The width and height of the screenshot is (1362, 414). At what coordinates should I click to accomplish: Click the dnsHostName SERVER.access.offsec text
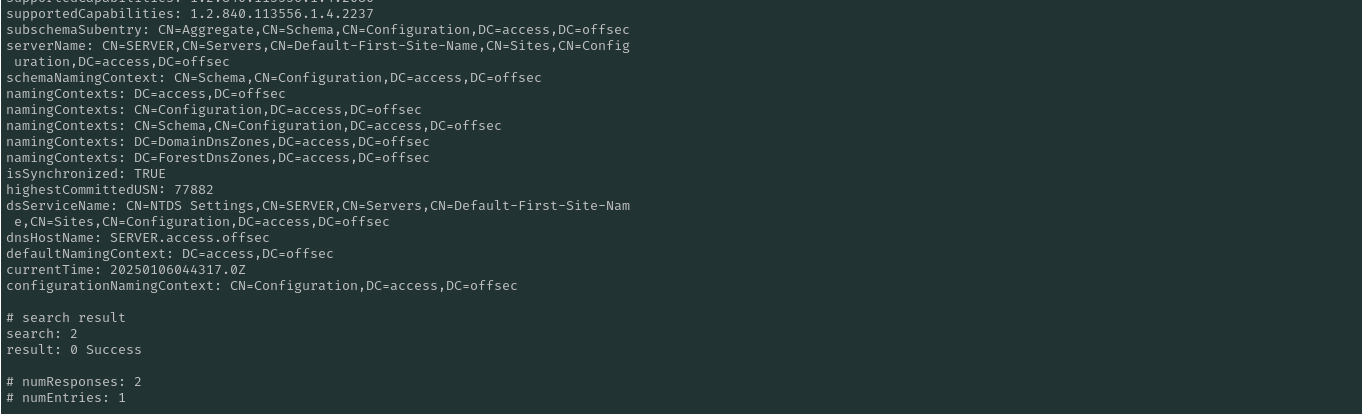(x=189, y=238)
